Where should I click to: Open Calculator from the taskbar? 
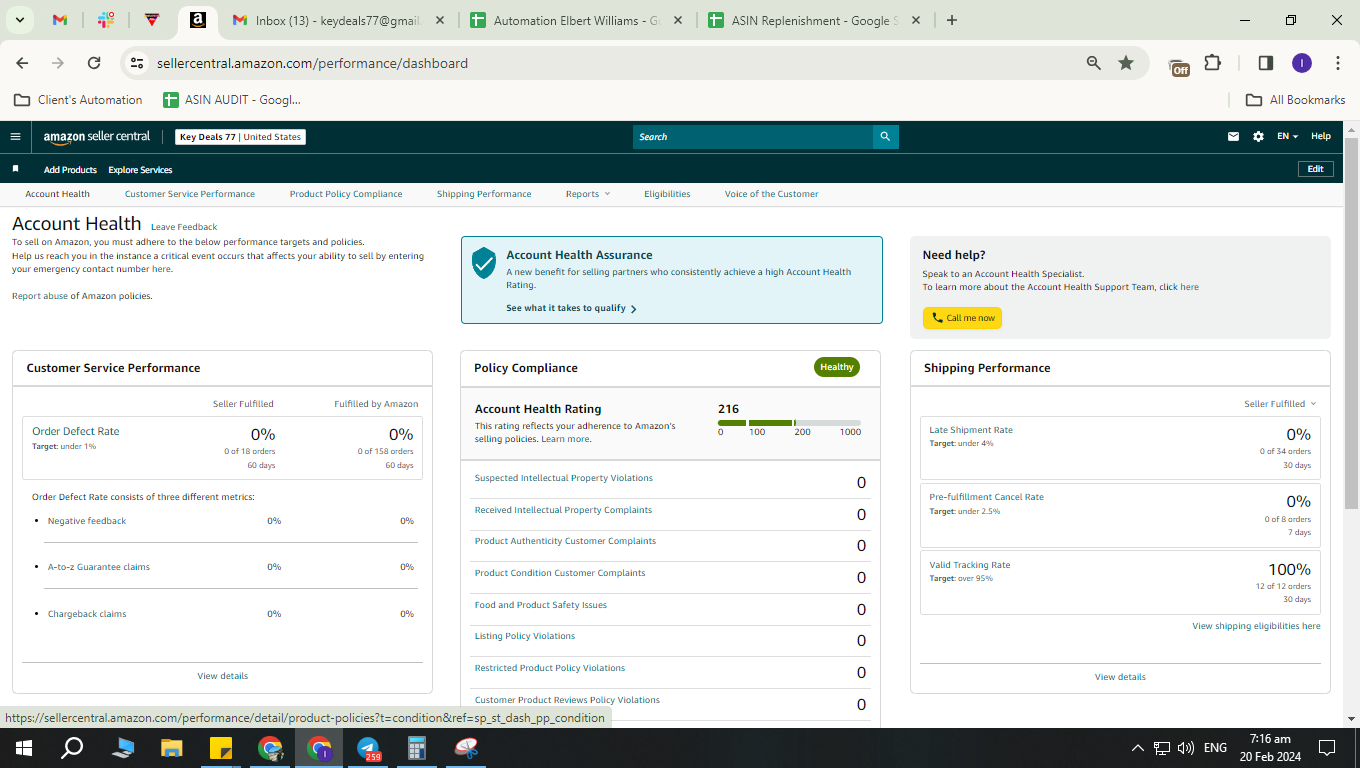(x=417, y=748)
